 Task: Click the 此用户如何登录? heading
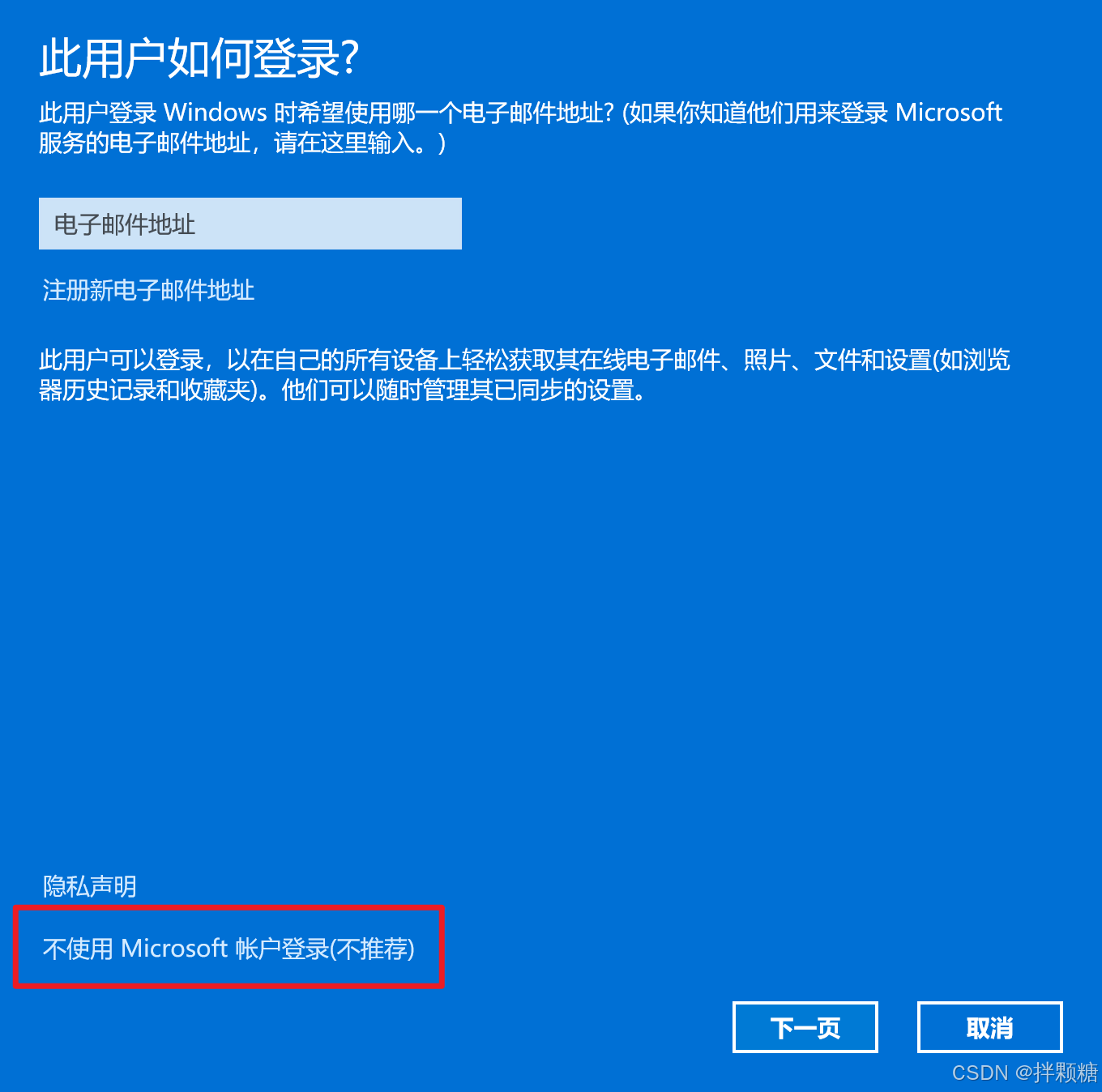pos(199,58)
